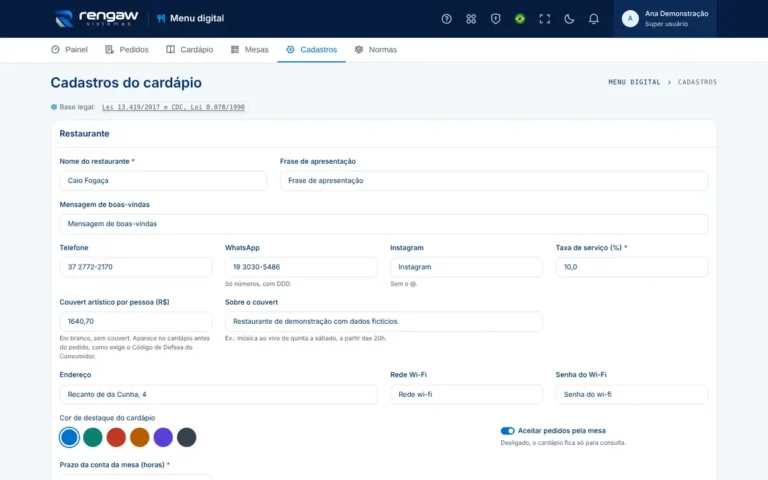Toggle Aceitar pedidos pela mesa switch

(507, 431)
